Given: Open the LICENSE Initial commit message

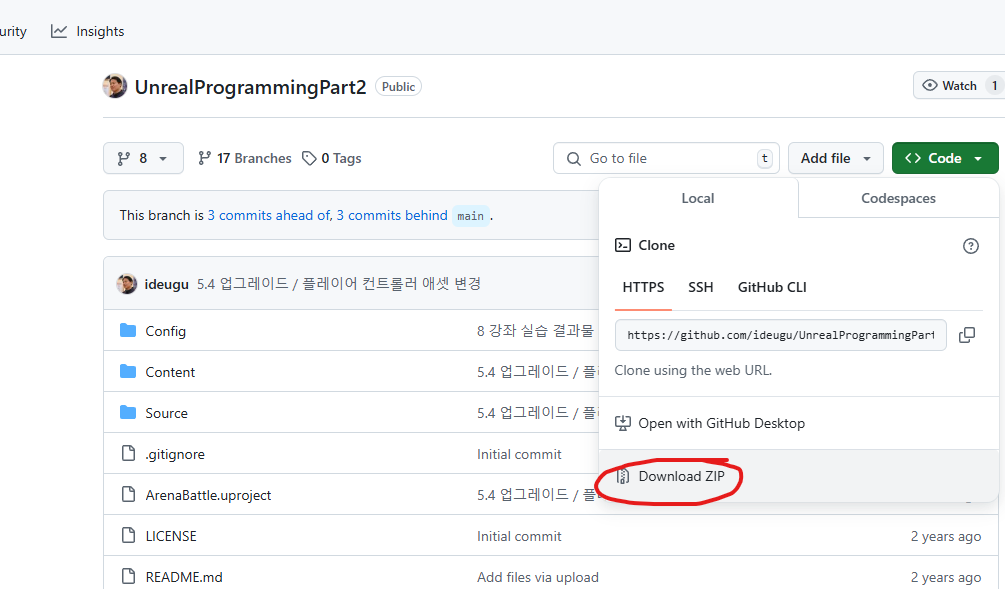Looking at the screenshot, I should point(519,536).
